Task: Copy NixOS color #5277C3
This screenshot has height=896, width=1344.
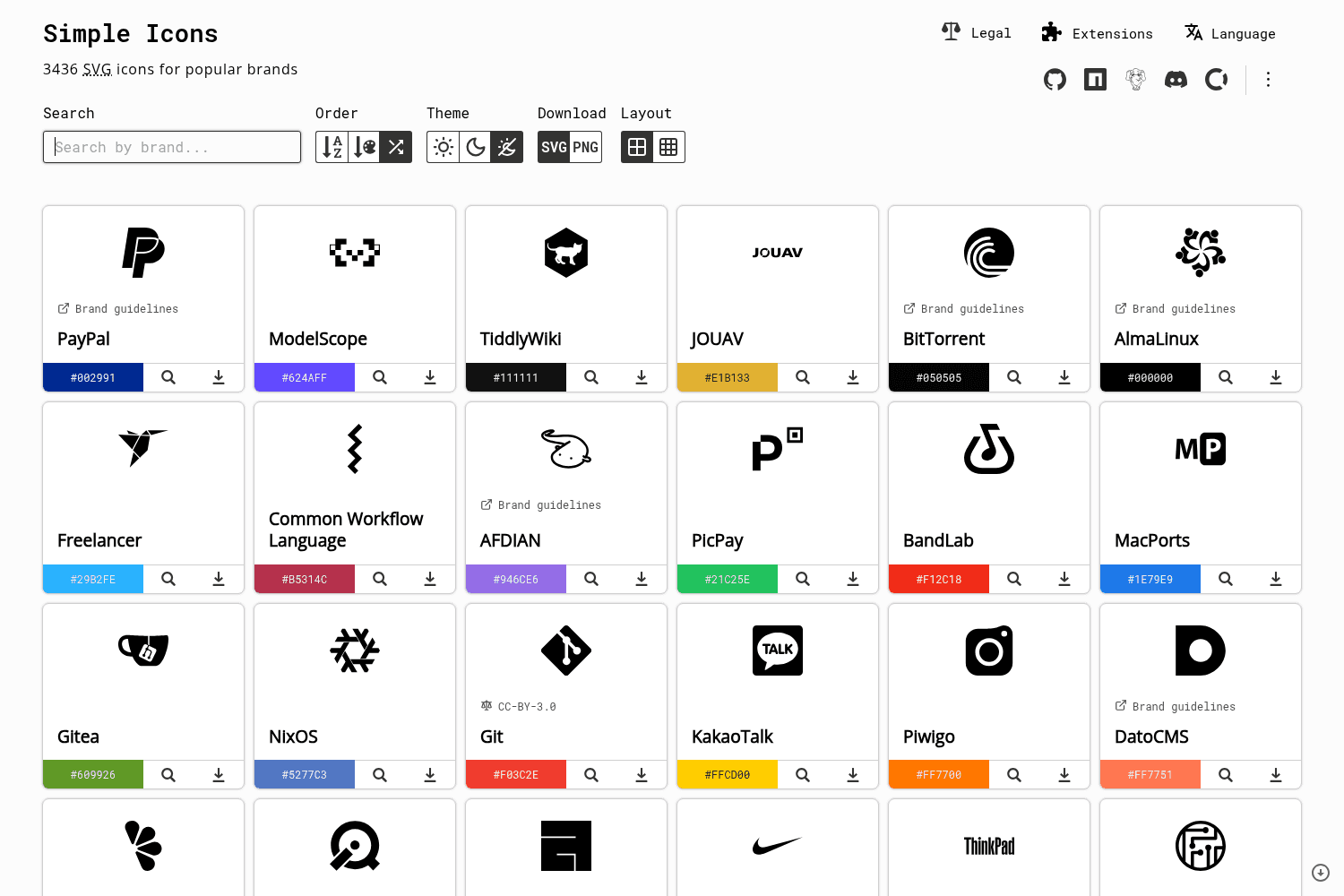Action: click(x=305, y=774)
